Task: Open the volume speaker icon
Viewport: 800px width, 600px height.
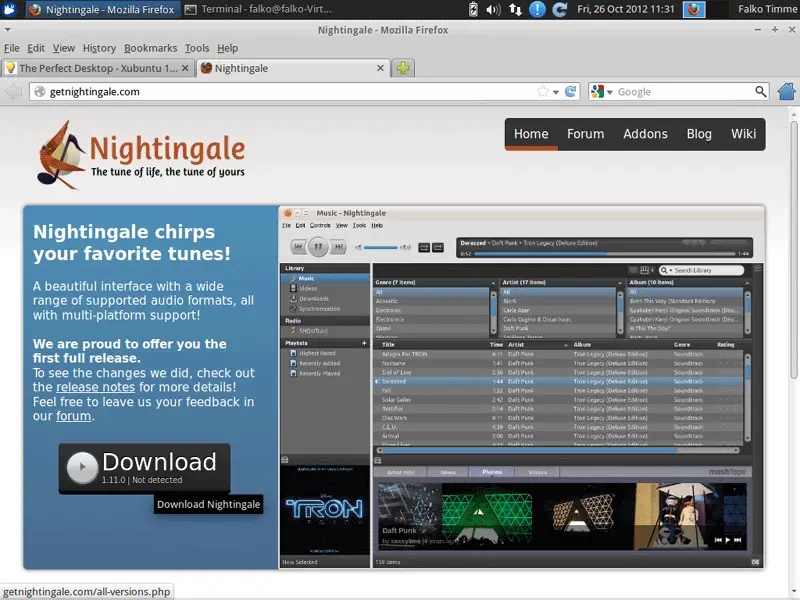Action: 493,9
